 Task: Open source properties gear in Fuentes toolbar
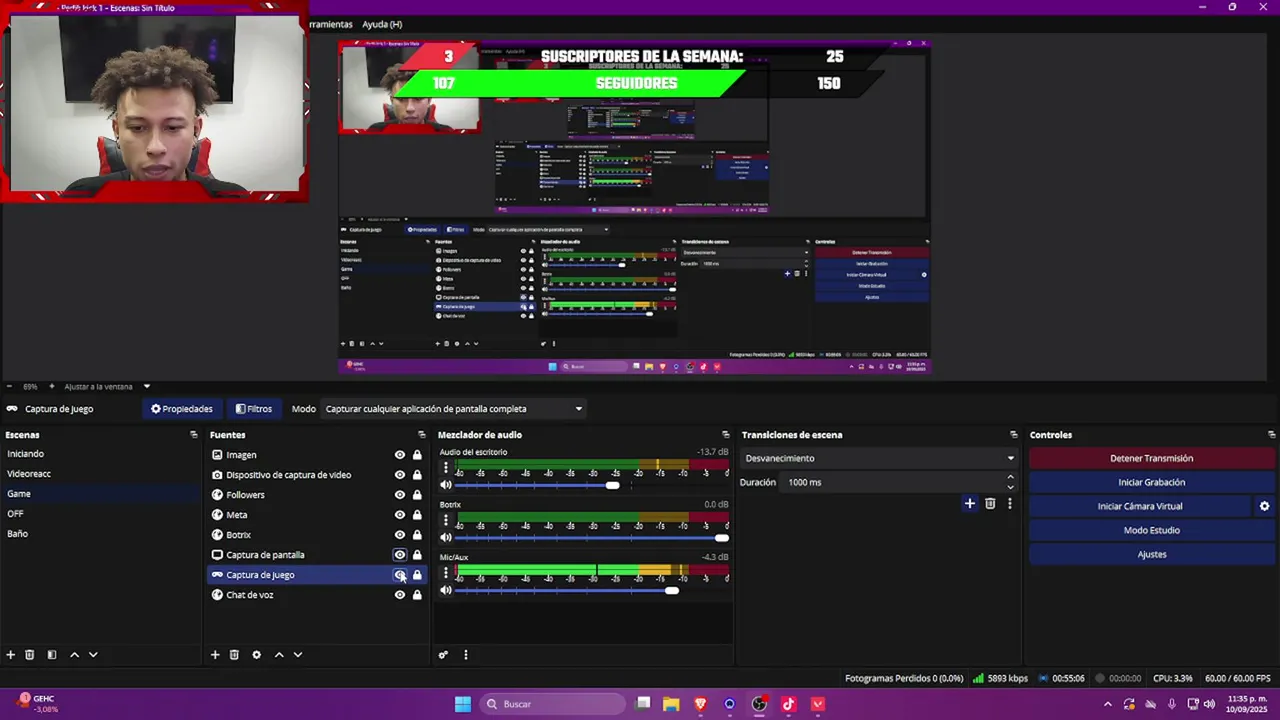click(x=256, y=655)
